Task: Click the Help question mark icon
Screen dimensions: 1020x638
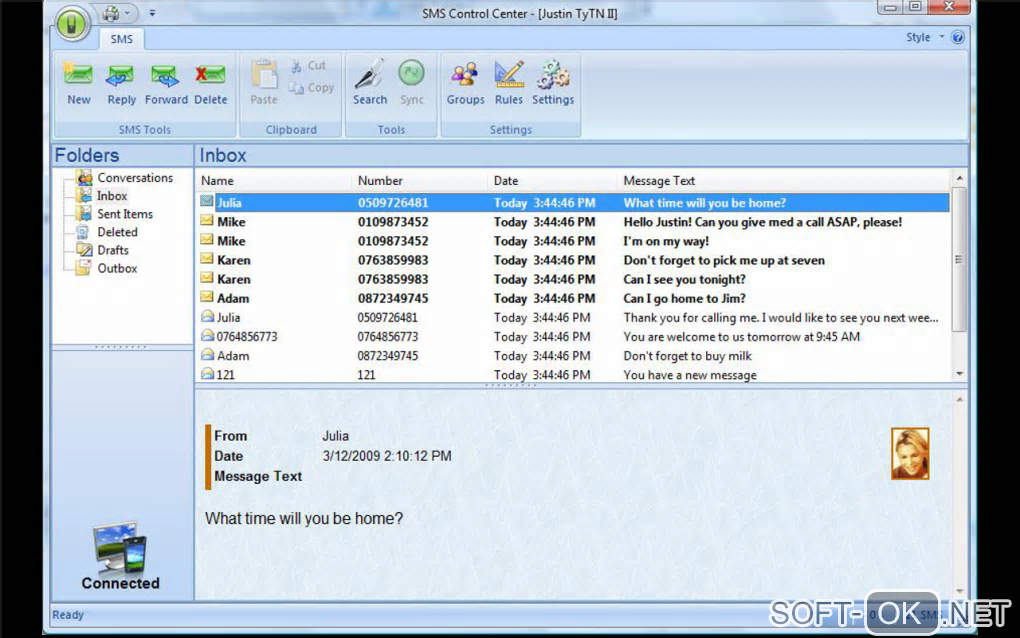Action: pyautogui.click(x=958, y=38)
